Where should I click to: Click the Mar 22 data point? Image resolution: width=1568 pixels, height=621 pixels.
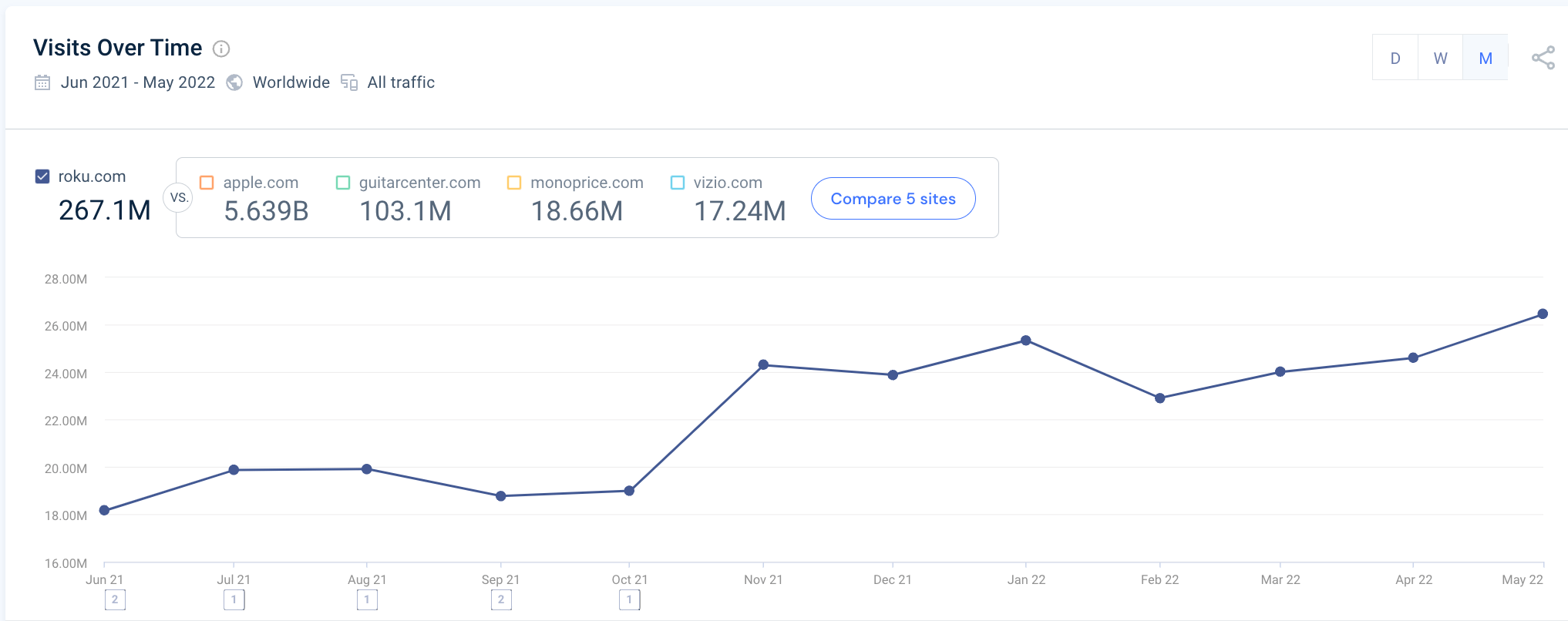click(x=1280, y=371)
